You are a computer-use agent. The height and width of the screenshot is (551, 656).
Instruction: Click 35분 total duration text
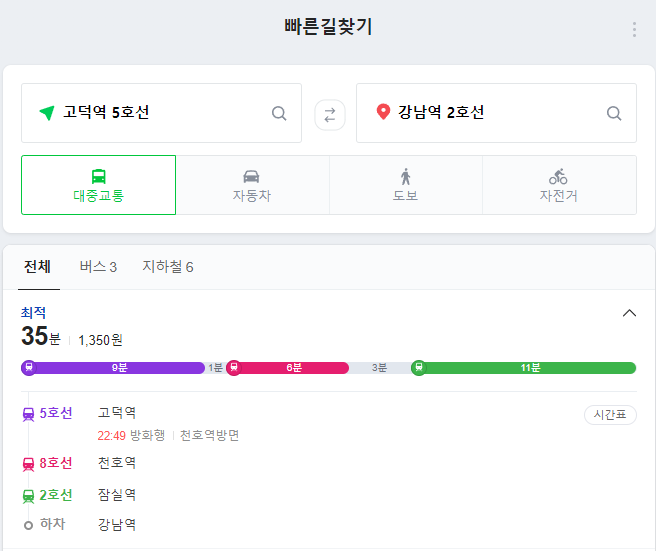[41, 336]
